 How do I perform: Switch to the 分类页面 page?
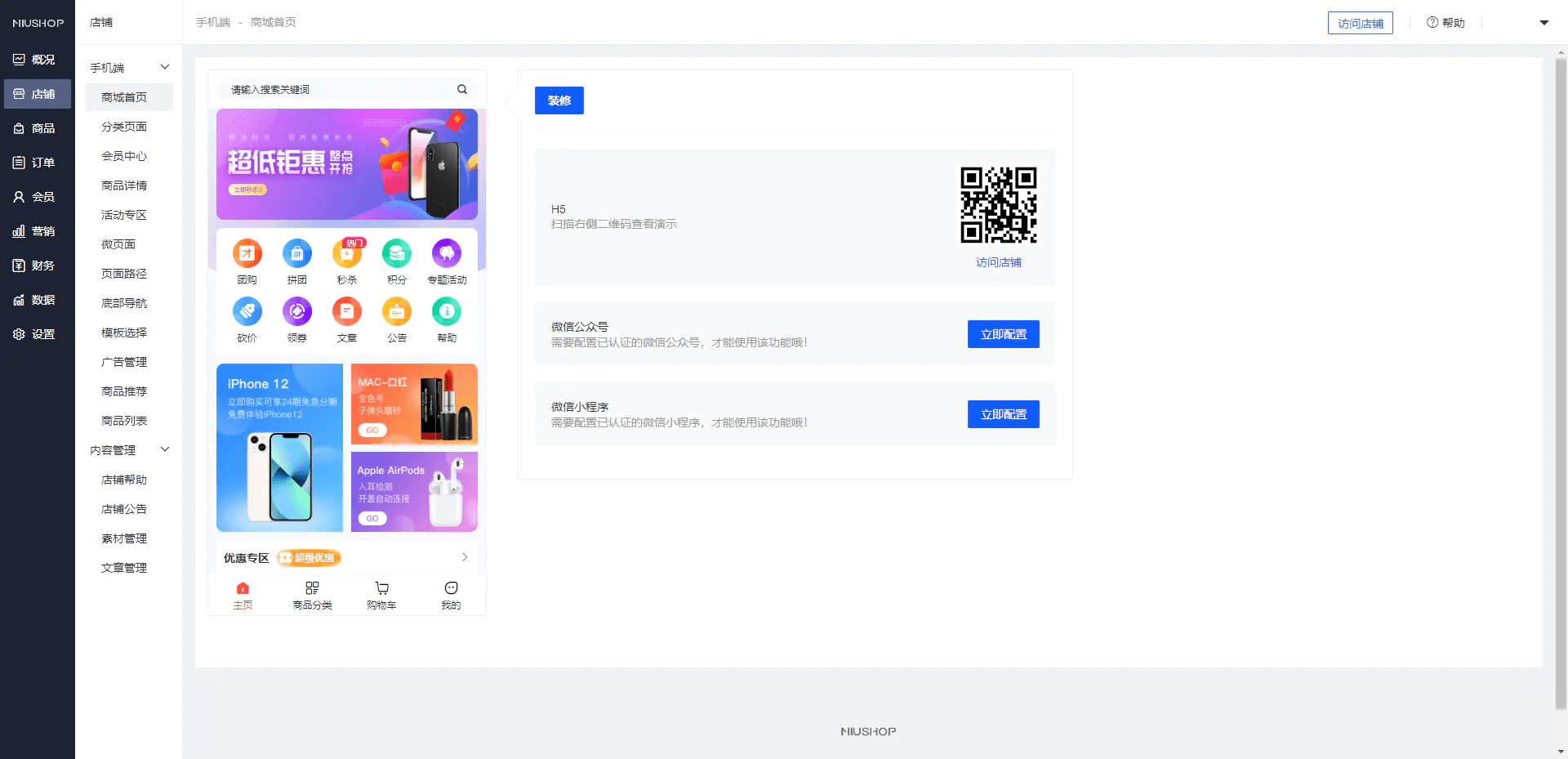coord(124,127)
